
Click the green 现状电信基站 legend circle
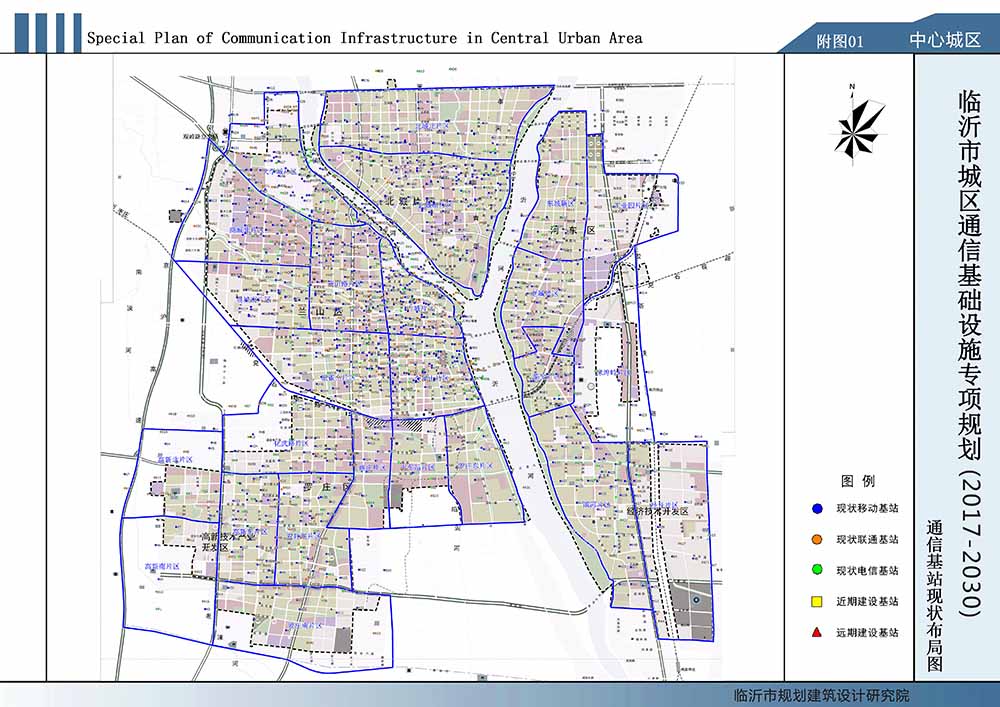[x=817, y=570]
